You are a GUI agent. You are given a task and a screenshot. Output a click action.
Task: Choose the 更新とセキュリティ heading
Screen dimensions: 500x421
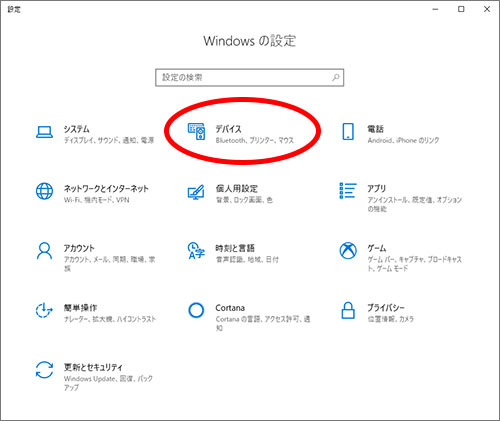pos(93,367)
